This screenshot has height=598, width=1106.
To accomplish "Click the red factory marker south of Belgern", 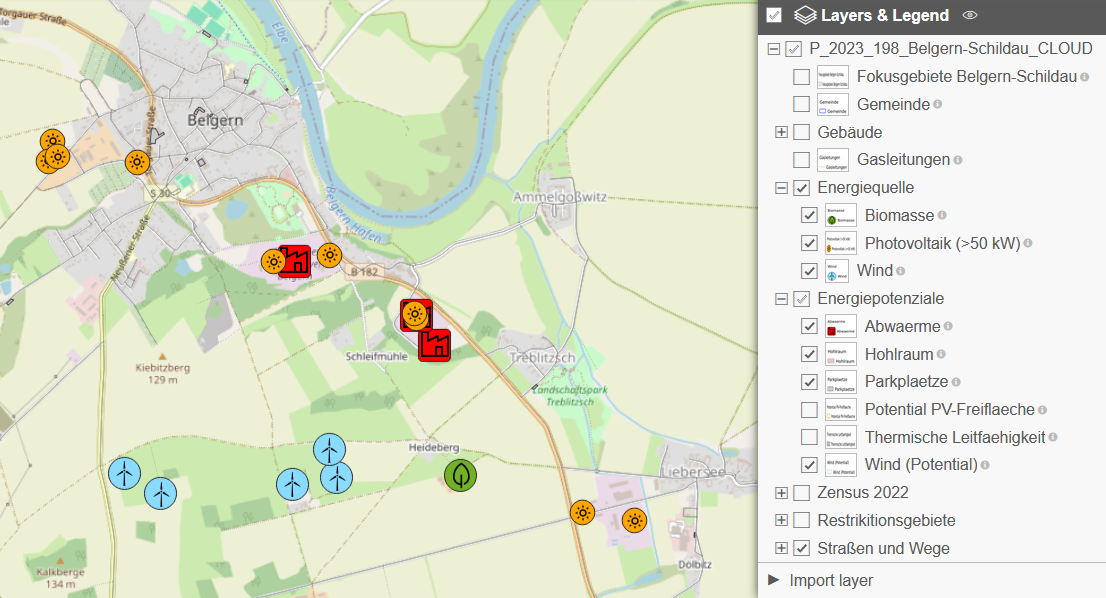I will pos(294,261).
